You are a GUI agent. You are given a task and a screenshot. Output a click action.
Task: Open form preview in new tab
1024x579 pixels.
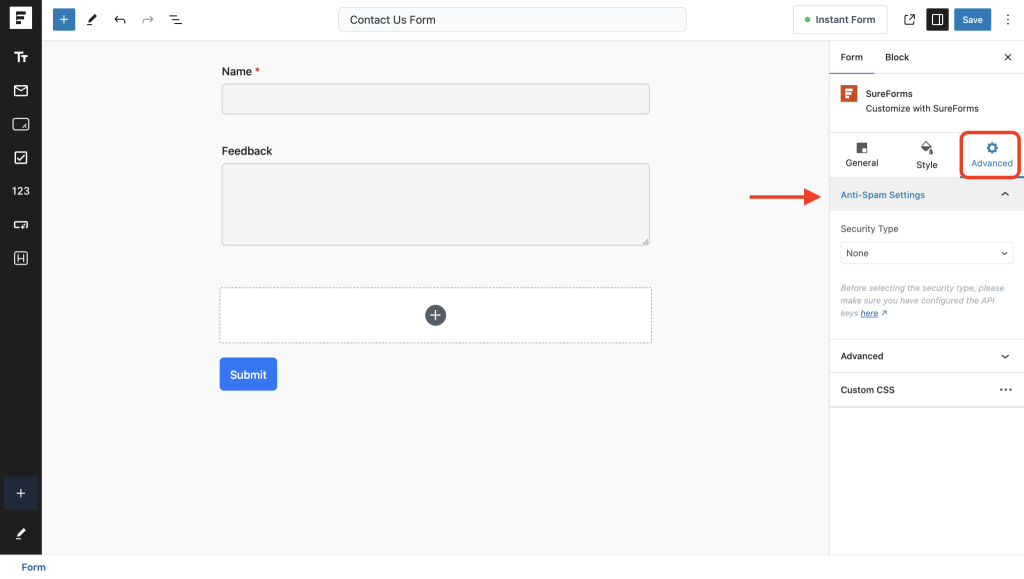point(909,20)
